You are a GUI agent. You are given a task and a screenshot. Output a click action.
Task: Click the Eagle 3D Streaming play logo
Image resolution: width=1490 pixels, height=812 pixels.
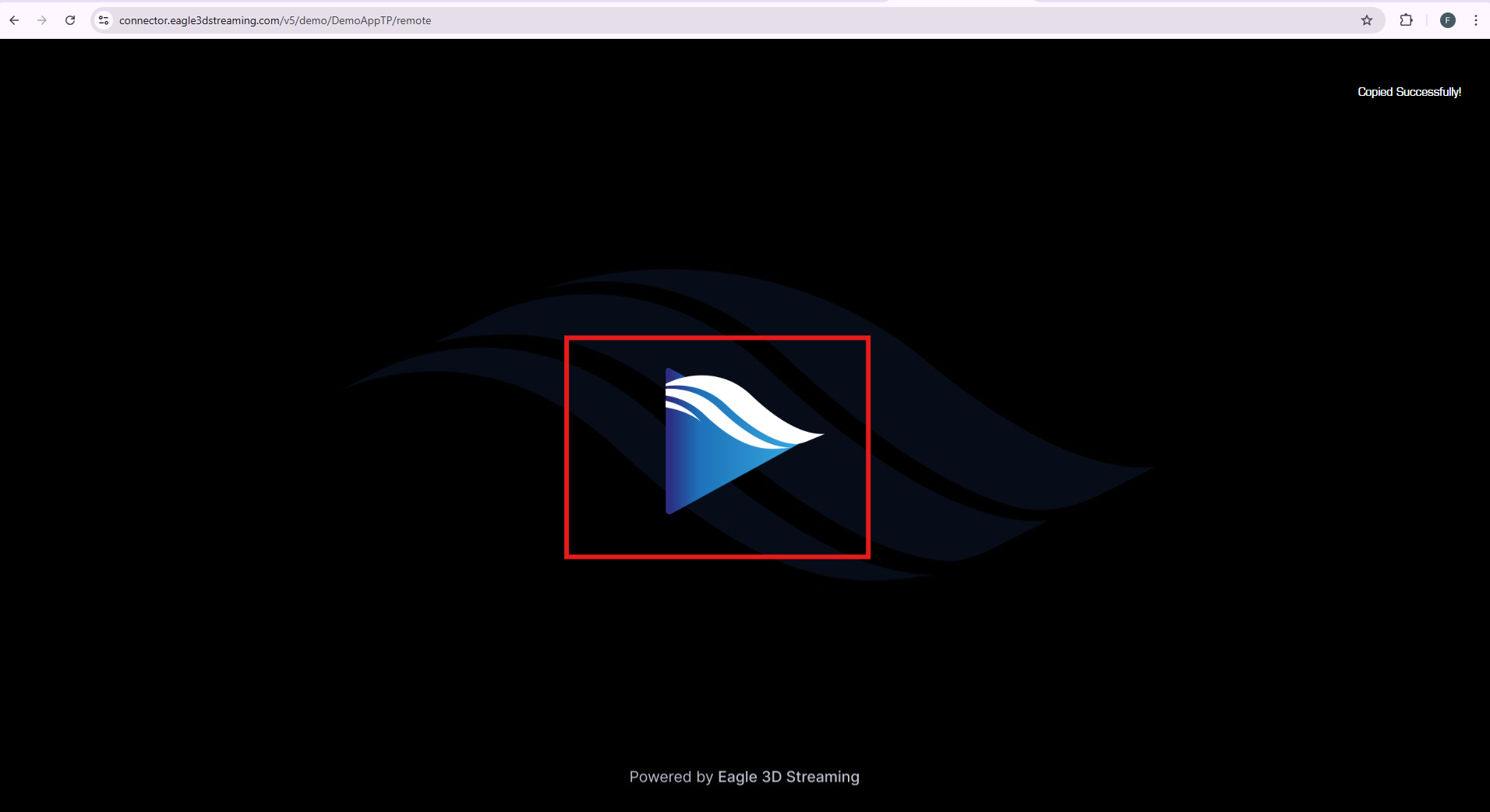click(743, 441)
